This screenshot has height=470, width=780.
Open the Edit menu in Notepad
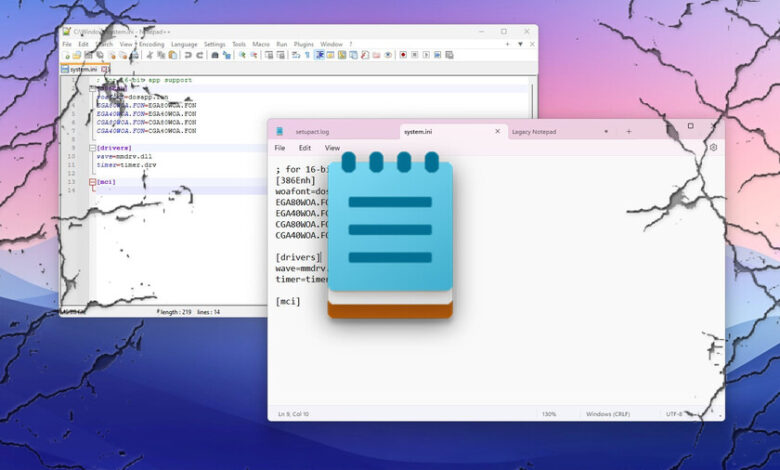tap(304, 147)
